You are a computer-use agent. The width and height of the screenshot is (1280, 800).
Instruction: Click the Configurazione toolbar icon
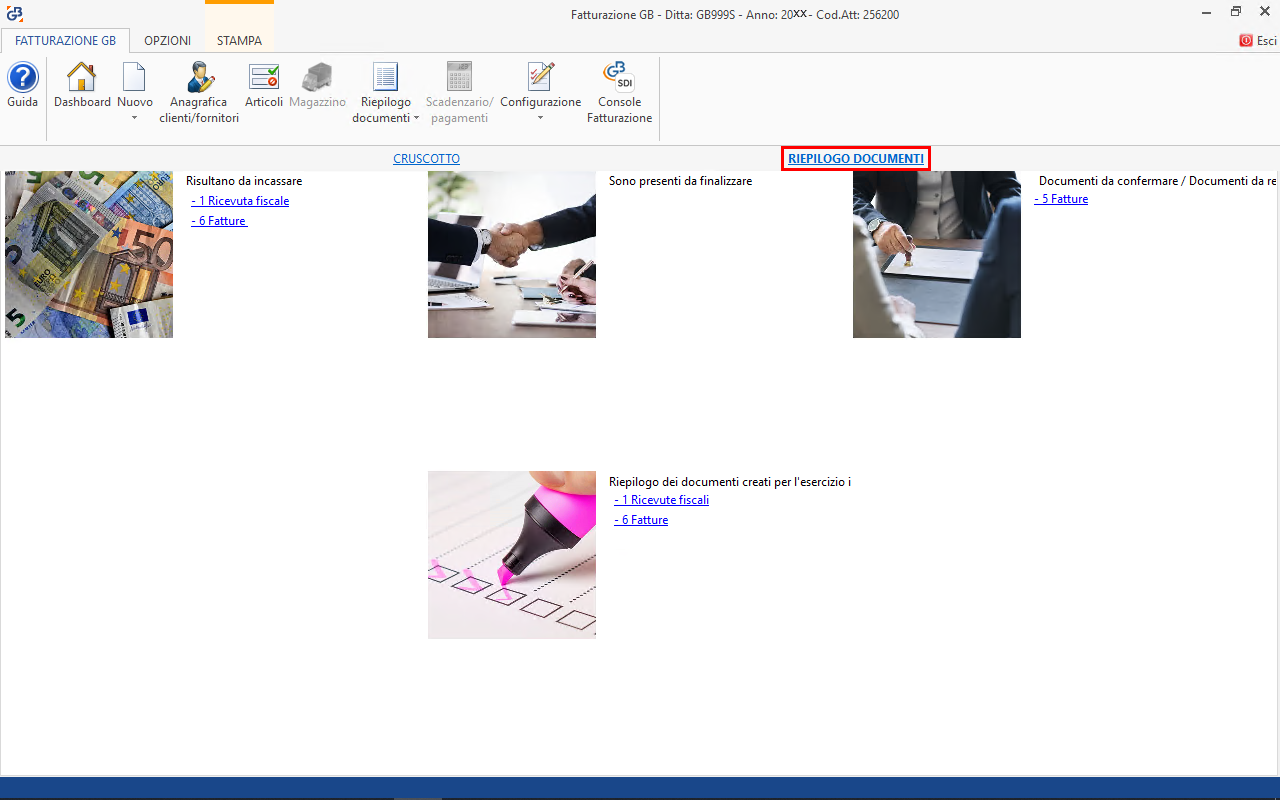(x=540, y=78)
